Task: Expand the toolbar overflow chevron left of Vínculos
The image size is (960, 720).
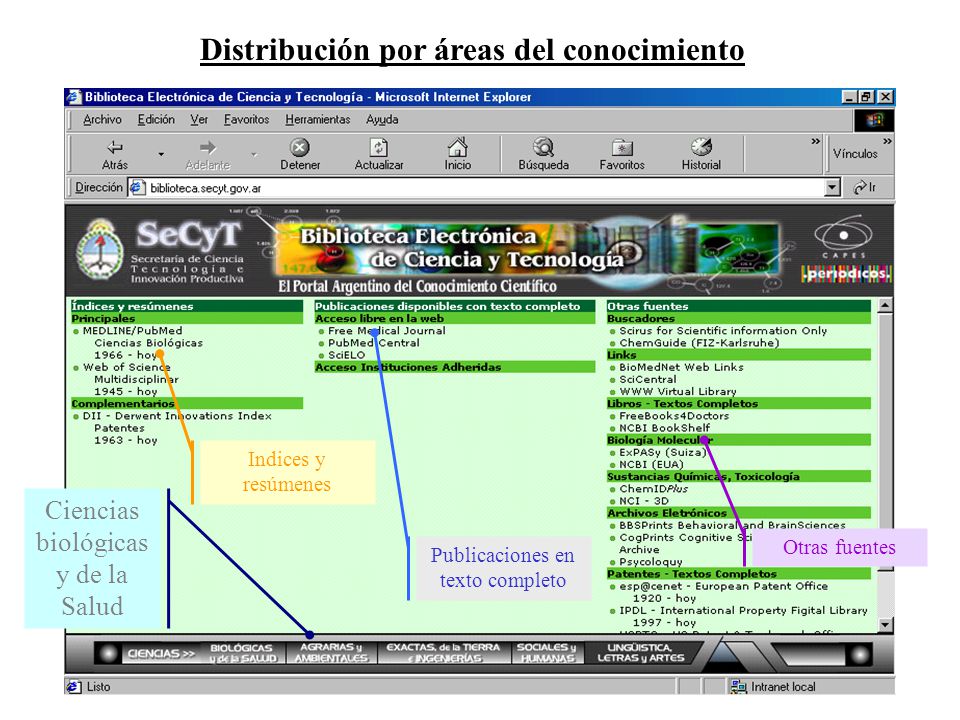Action: pos(815,141)
